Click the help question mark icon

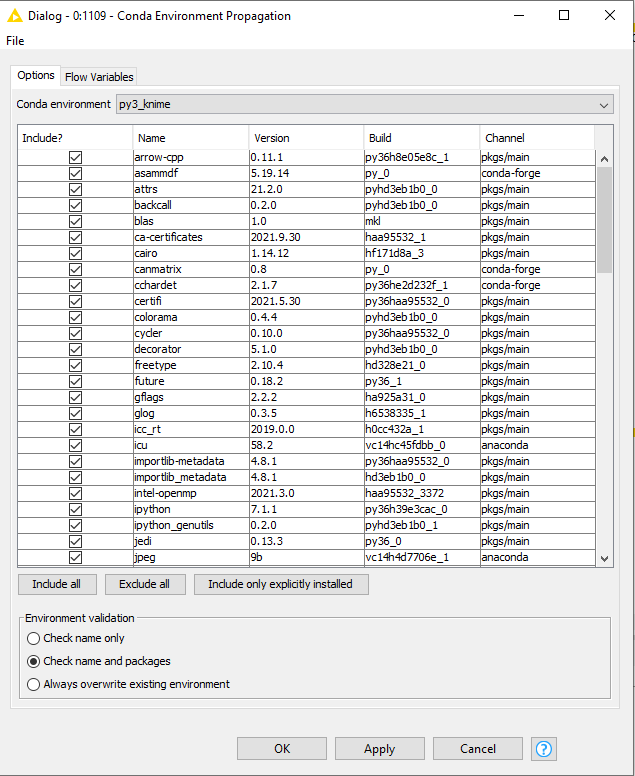(543, 748)
